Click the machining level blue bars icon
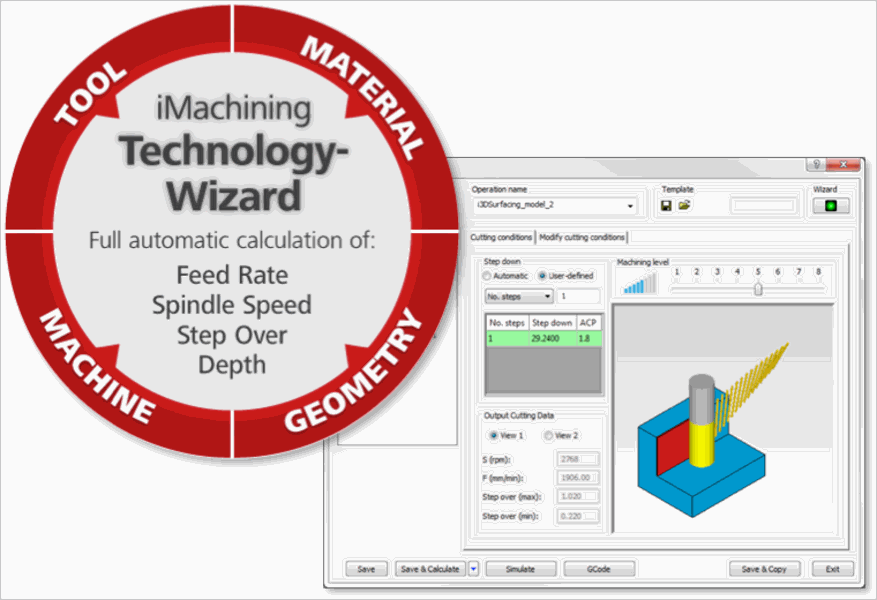 [636, 286]
